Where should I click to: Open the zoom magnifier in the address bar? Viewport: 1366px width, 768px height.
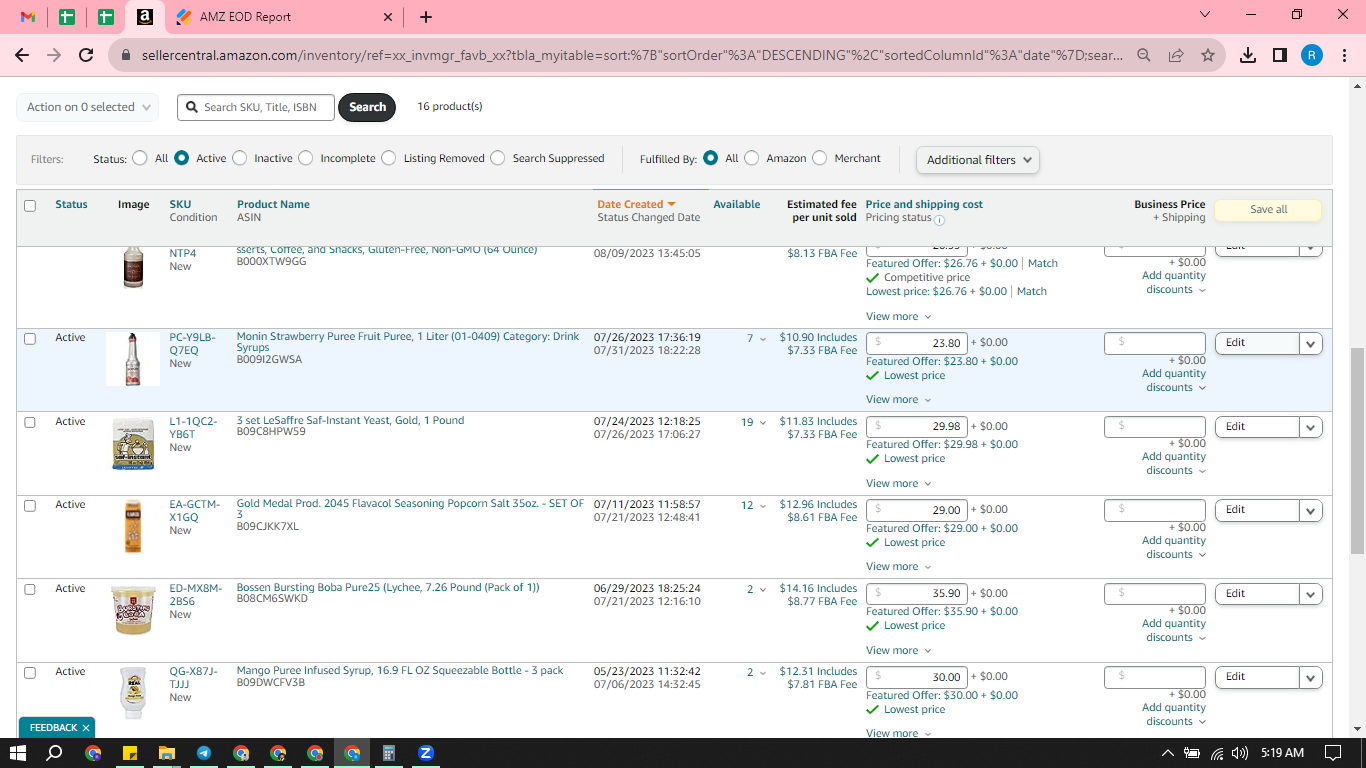tap(1144, 56)
